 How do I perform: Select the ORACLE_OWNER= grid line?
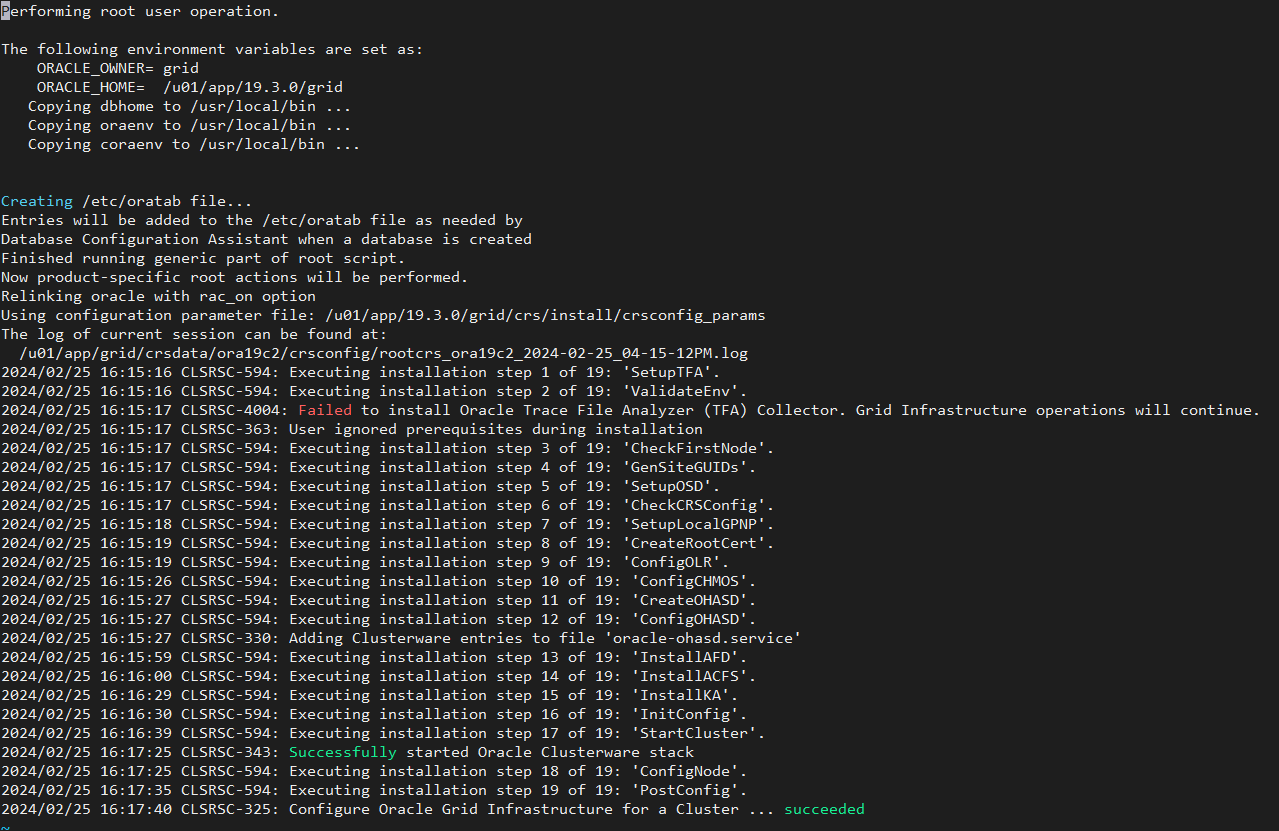pos(118,68)
